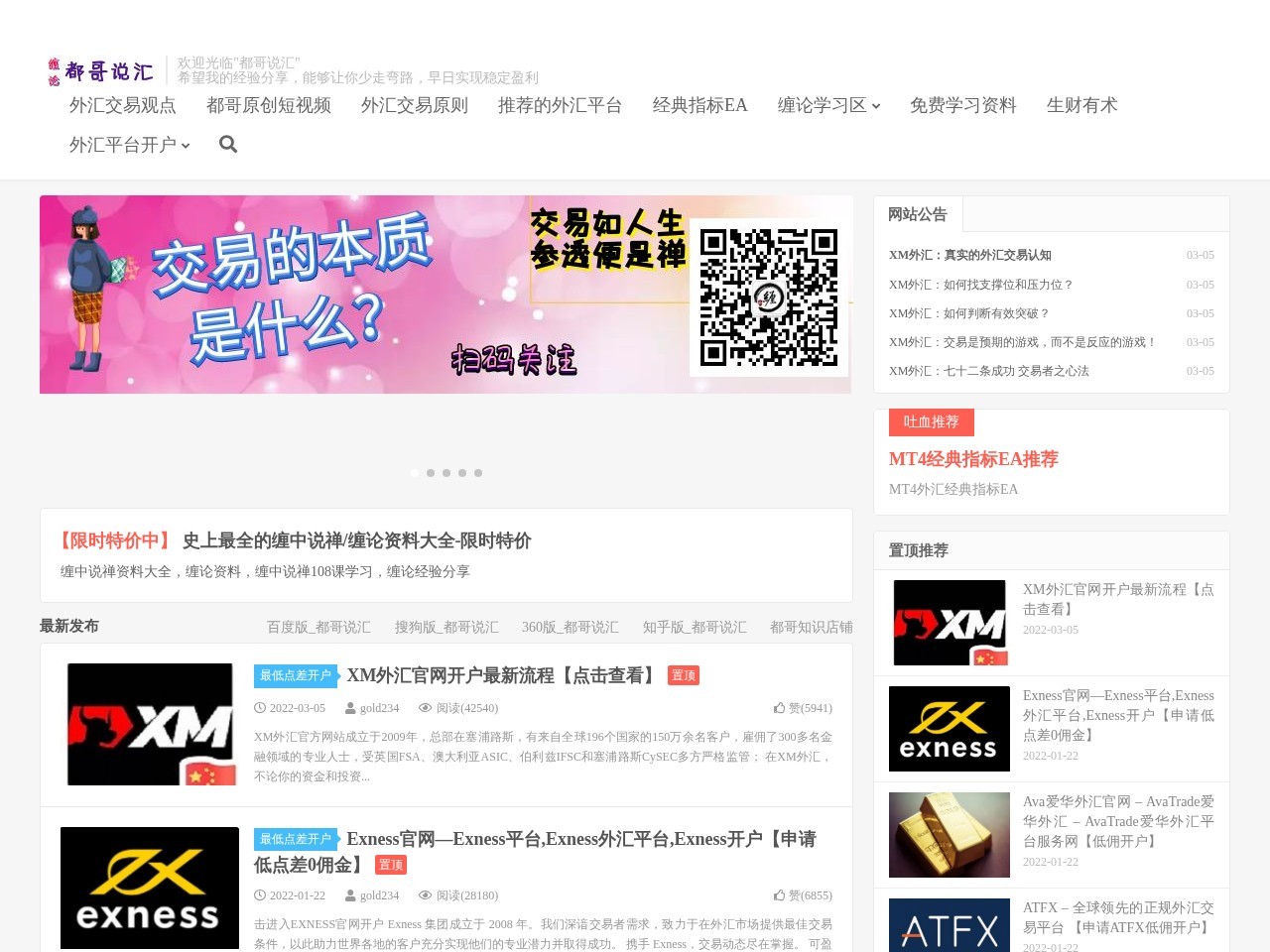1270x952 pixels.
Task: Open MT4经典指标EA推荐 link
Action: tap(973, 459)
